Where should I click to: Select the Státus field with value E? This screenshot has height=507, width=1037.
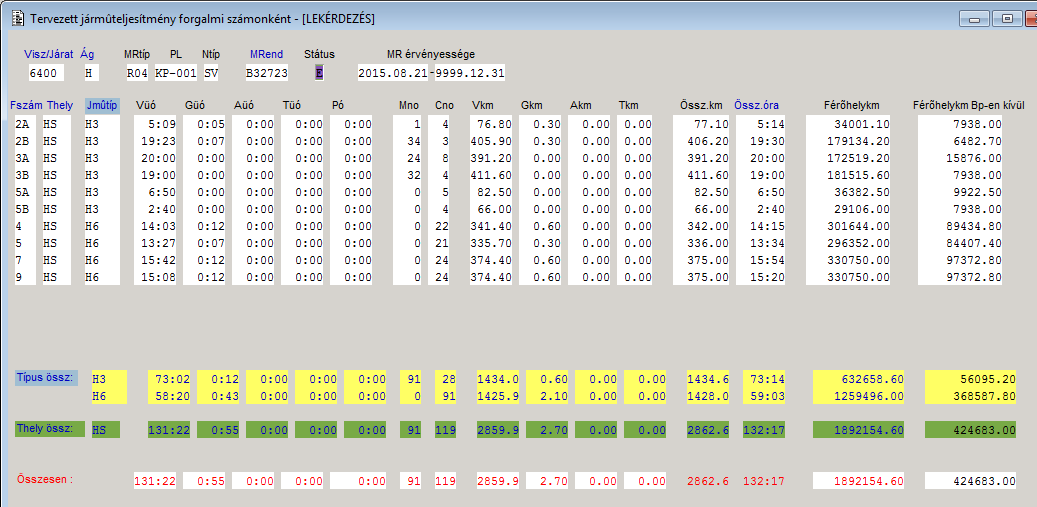(319, 73)
